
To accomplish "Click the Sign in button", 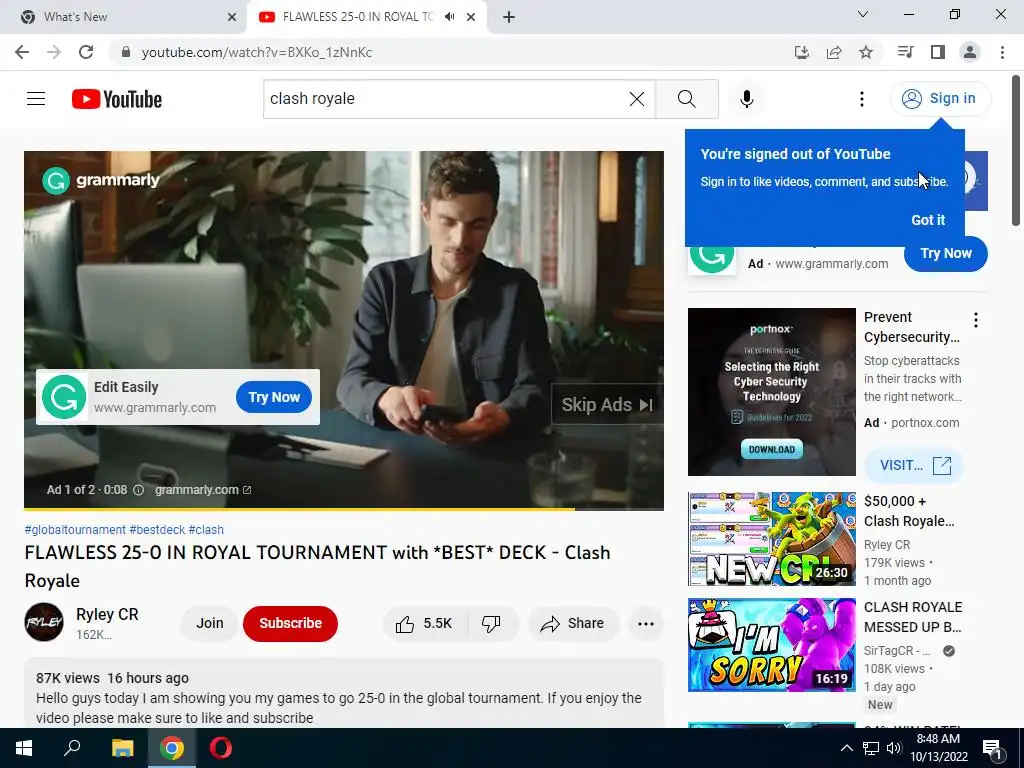I will pyautogui.click(x=940, y=99).
